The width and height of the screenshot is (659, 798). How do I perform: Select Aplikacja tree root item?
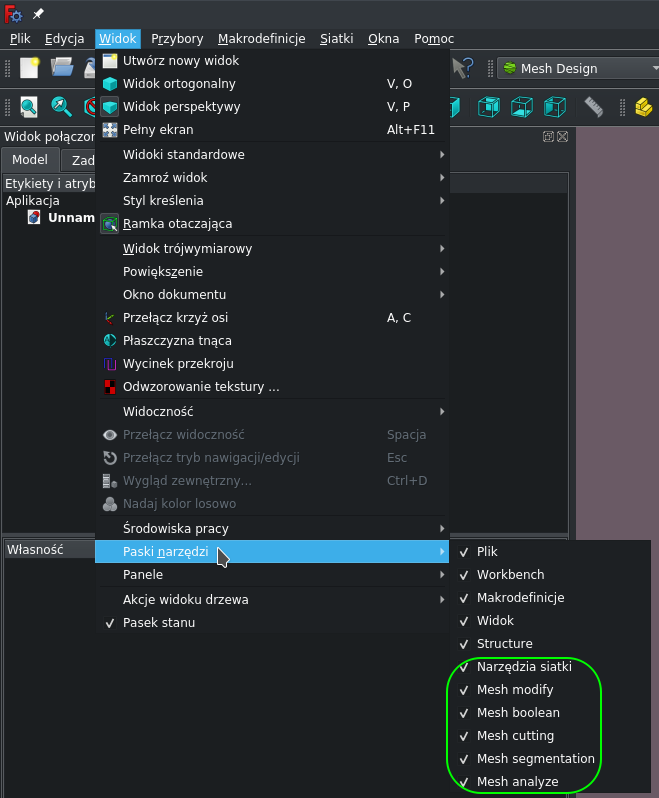(x=33, y=201)
